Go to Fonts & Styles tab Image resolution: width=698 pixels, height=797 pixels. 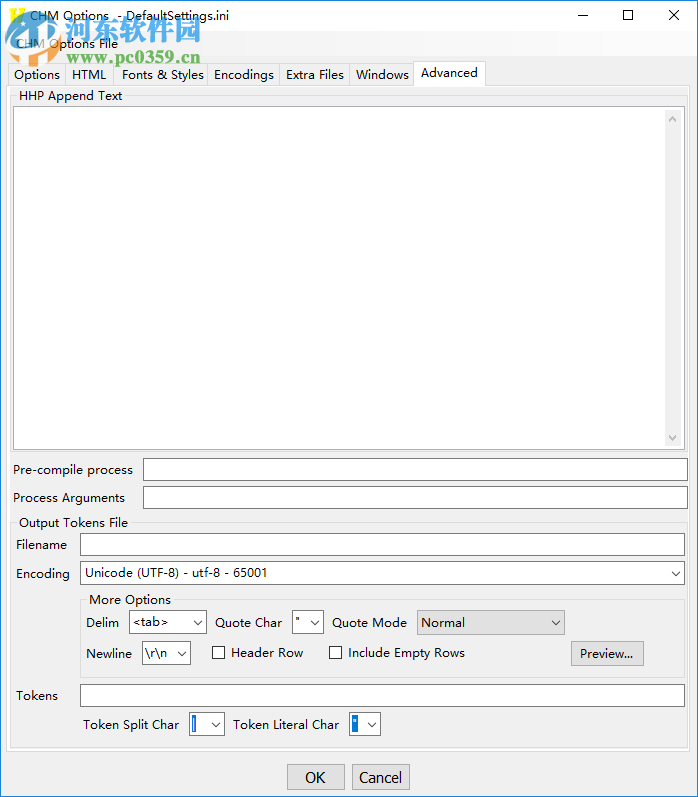click(x=163, y=75)
